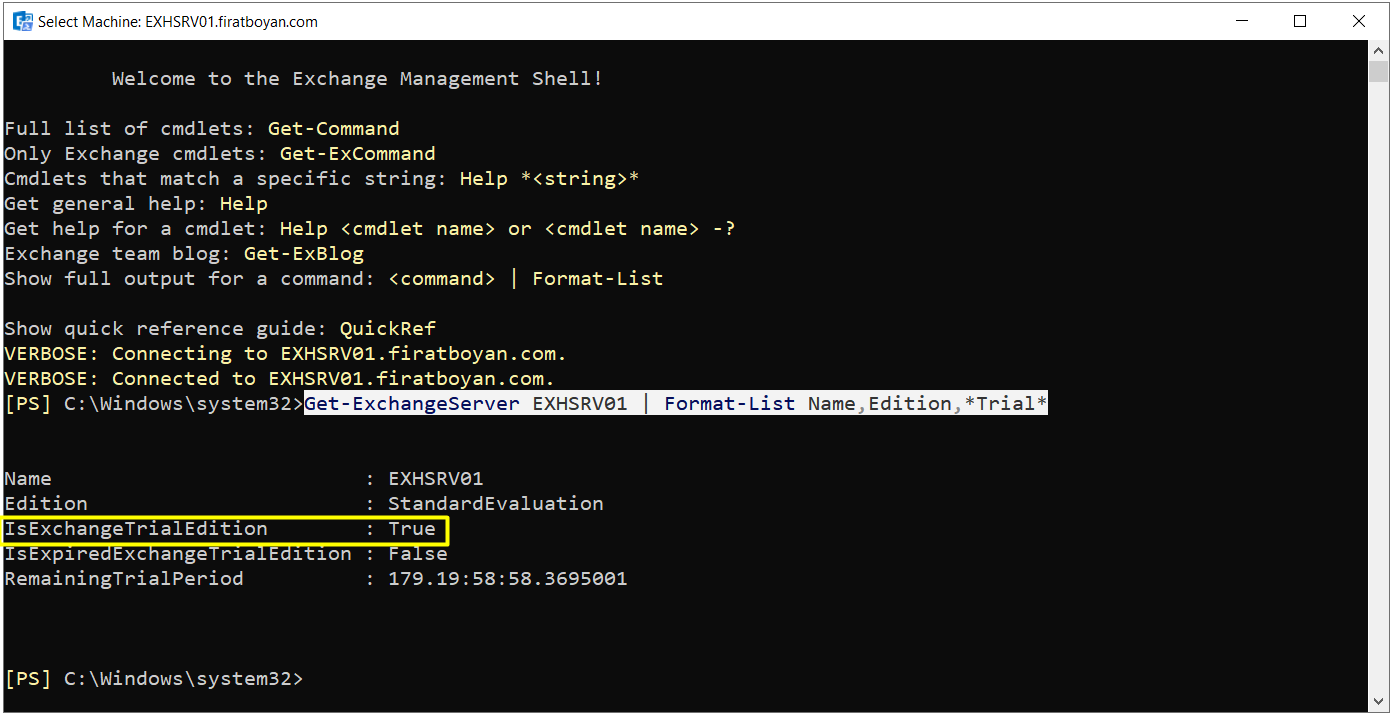Click the Format-List text in the welcome banner
The height and width of the screenshot is (717, 1393).
[x=597, y=279]
